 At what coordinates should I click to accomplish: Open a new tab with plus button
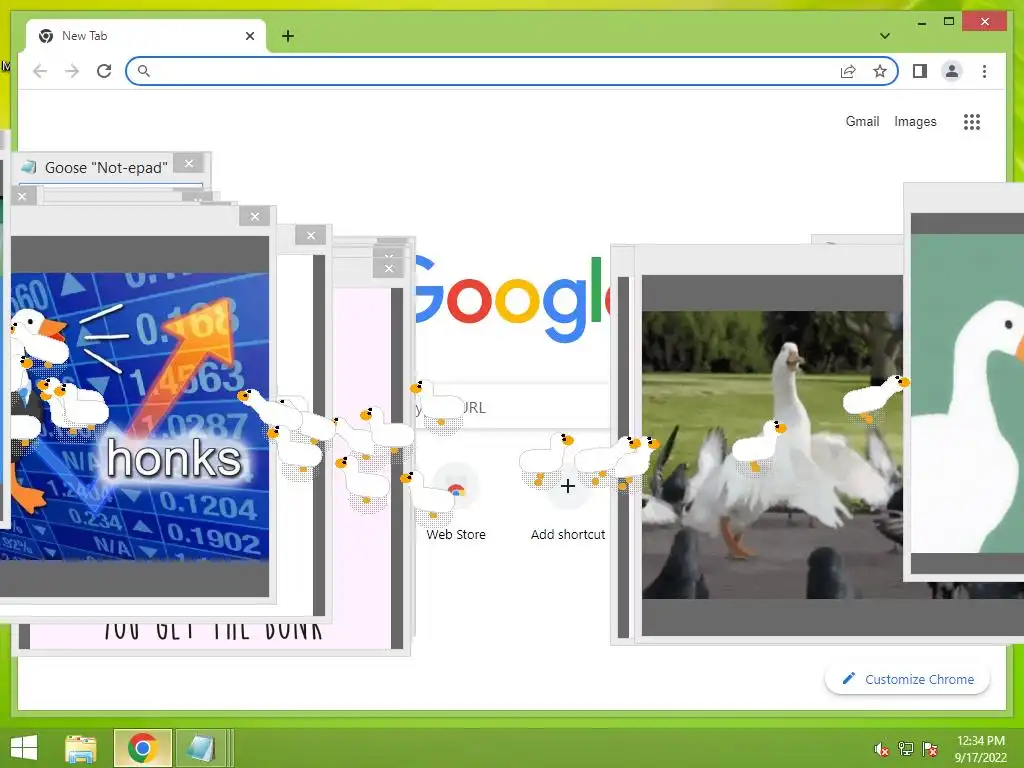(x=288, y=36)
